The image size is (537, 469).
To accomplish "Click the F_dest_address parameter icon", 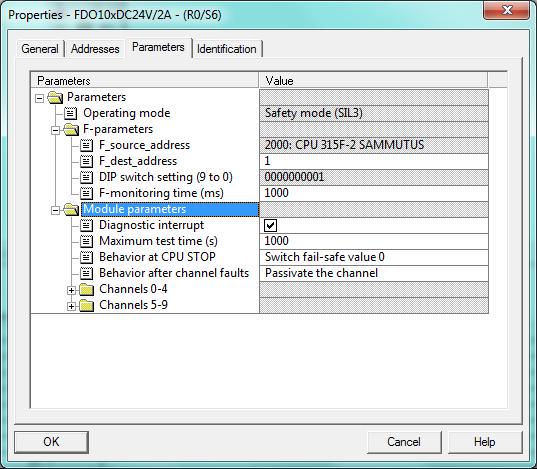I will point(87,161).
